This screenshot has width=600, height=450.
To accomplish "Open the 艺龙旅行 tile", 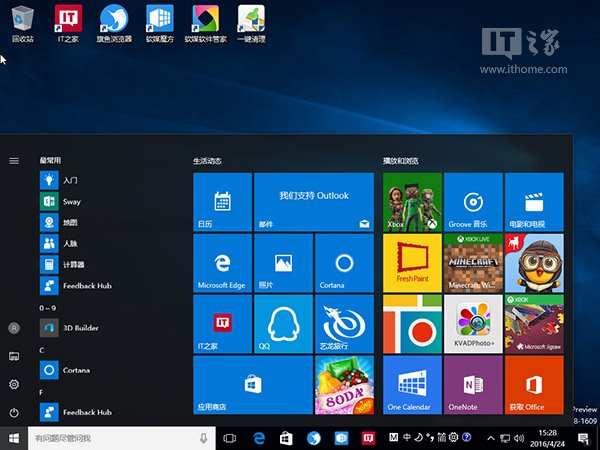I will tap(344, 324).
